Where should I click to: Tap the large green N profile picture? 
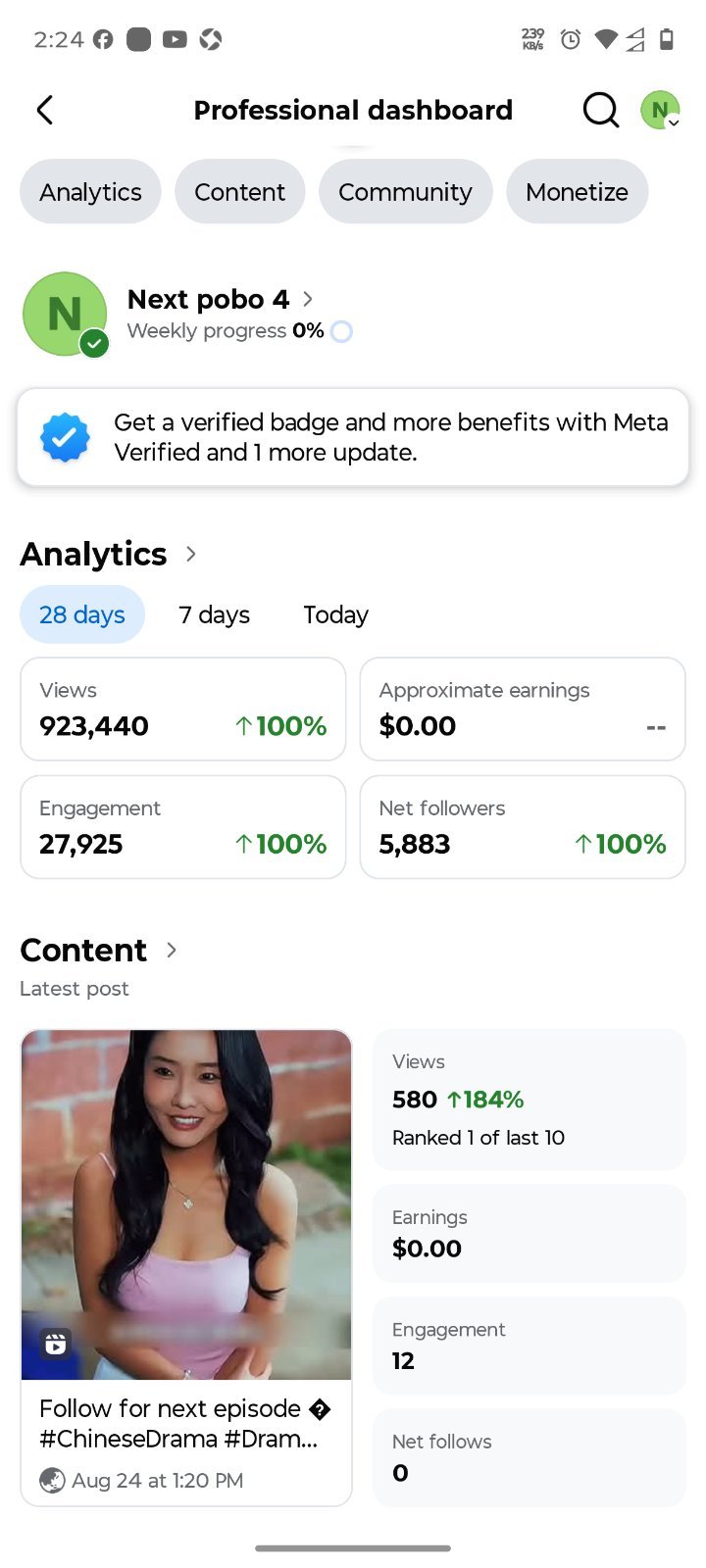click(x=65, y=314)
